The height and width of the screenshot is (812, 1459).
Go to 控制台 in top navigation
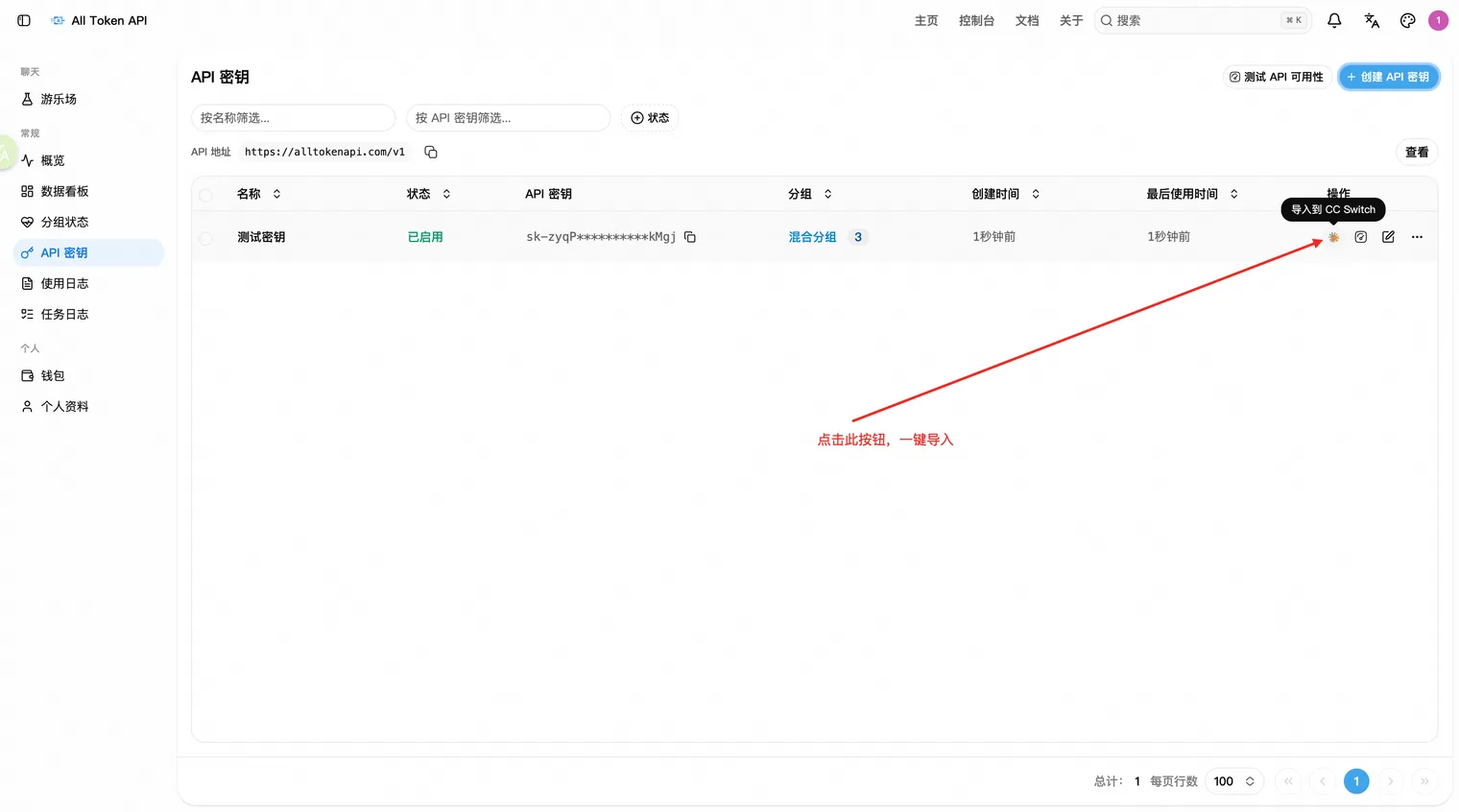pyautogui.click(x=976, y=20)
